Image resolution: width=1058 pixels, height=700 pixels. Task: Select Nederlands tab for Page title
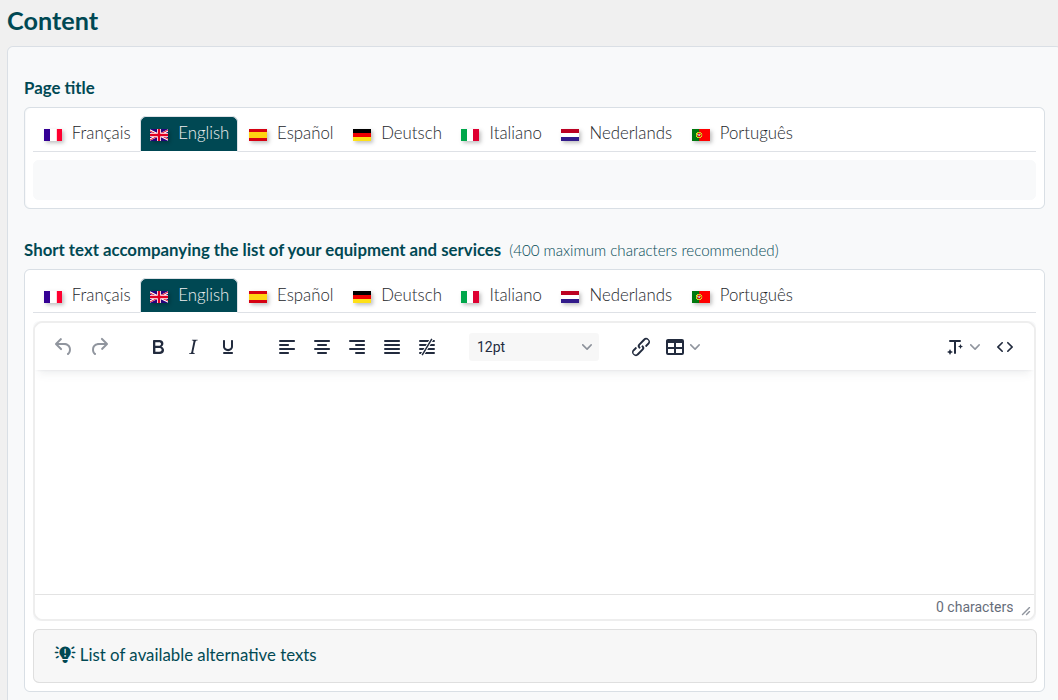point(617,134)
